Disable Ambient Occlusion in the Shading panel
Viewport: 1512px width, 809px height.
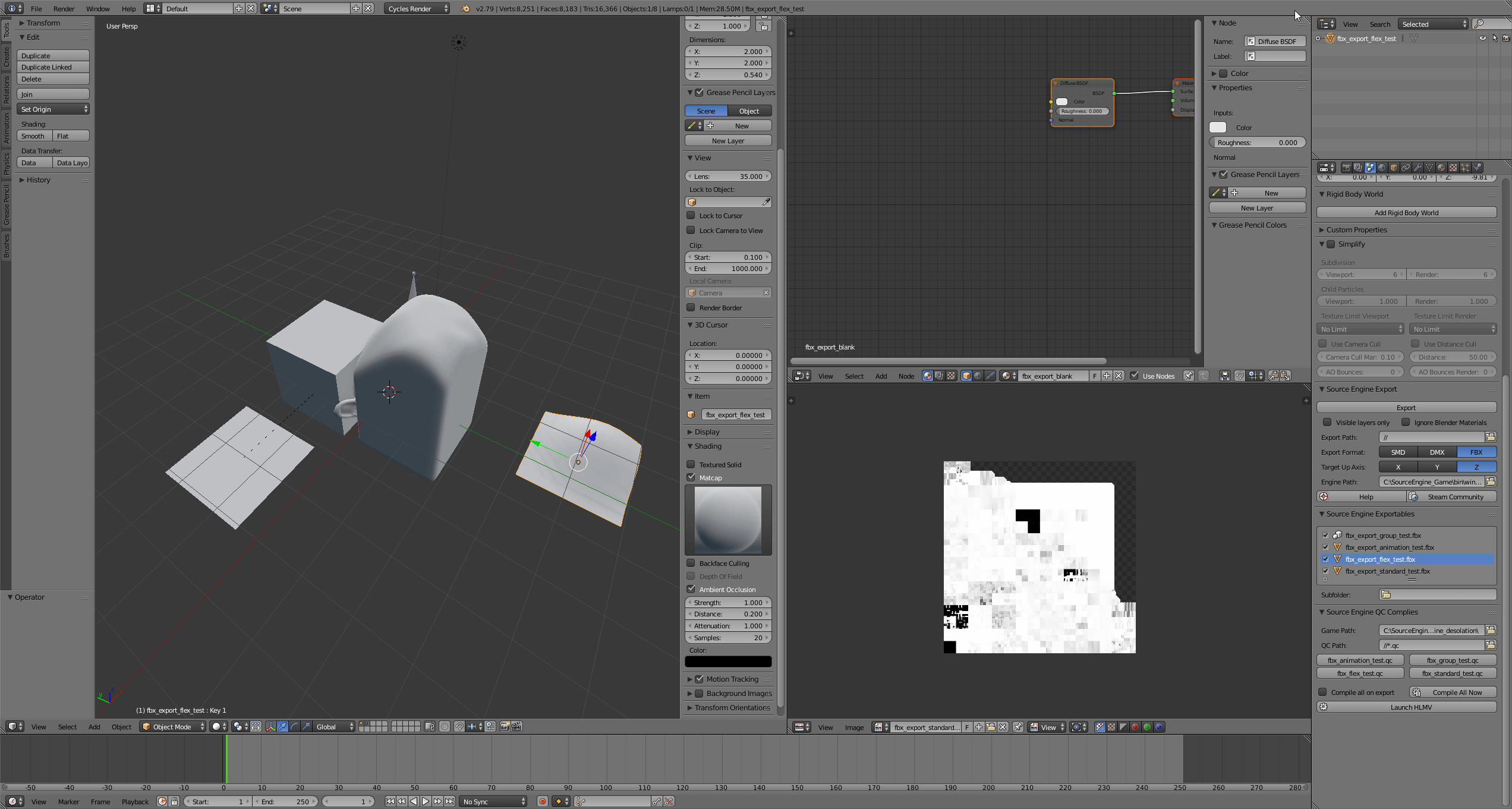[x=691, y=589]
